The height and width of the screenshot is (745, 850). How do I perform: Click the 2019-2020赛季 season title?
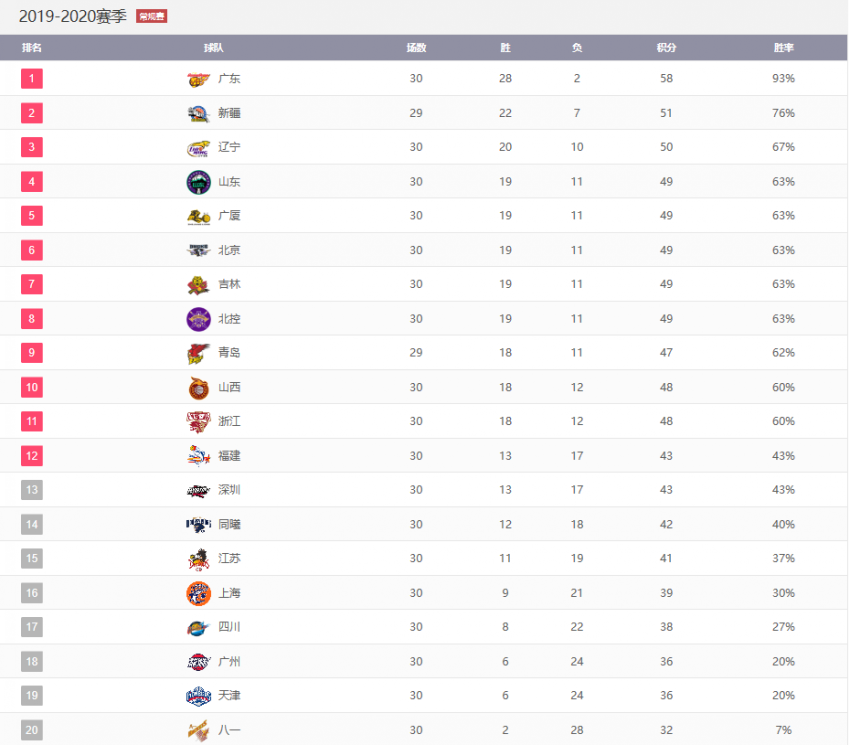coord(72,17)
